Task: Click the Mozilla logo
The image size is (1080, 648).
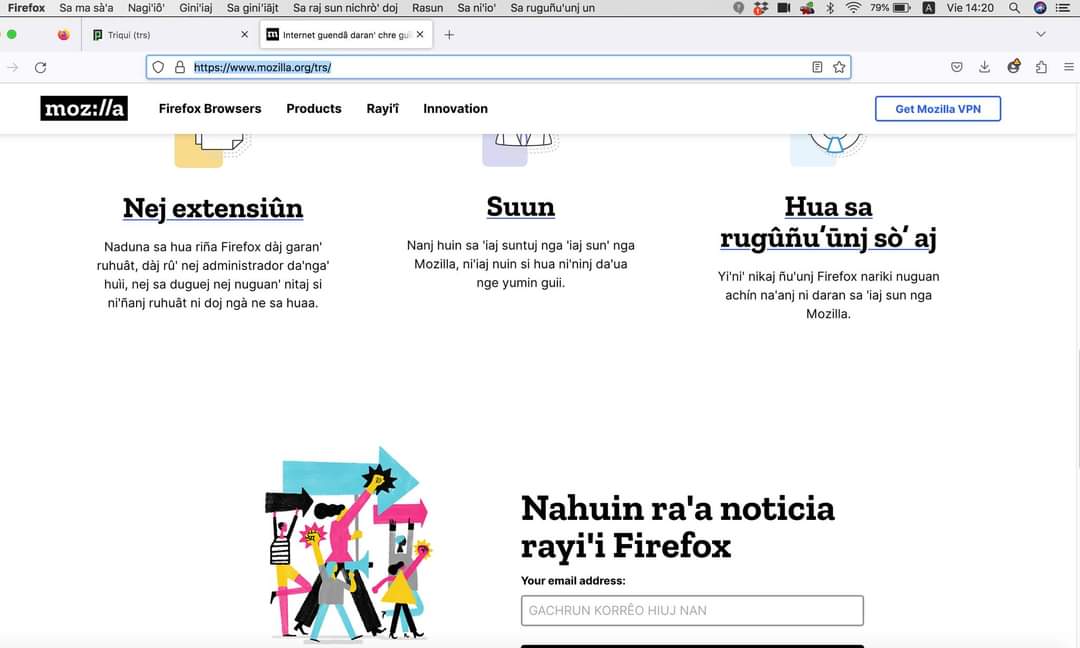Action: pos(84,109)
